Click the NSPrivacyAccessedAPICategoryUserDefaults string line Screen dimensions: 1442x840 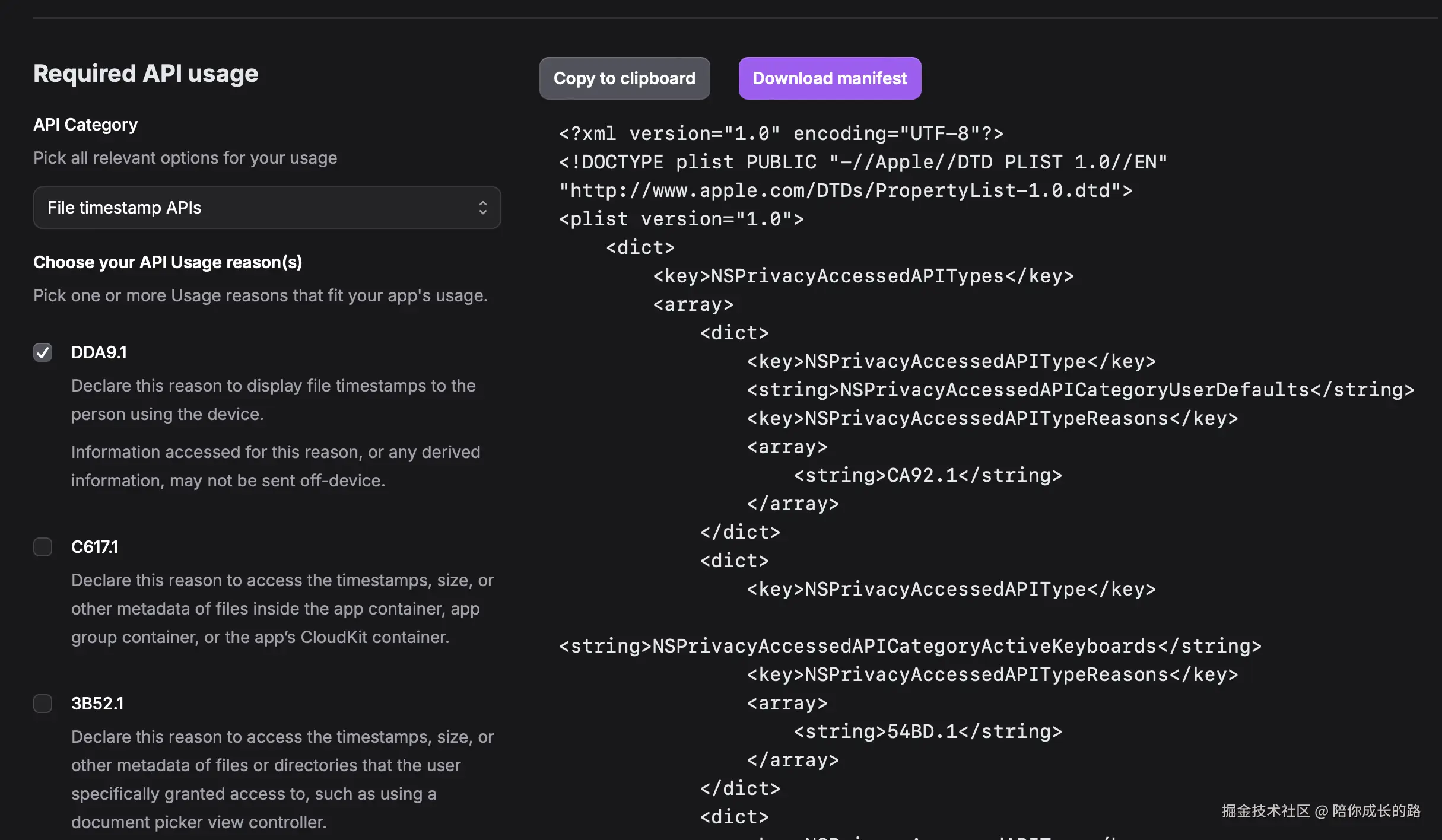[x=1080, y=390]
